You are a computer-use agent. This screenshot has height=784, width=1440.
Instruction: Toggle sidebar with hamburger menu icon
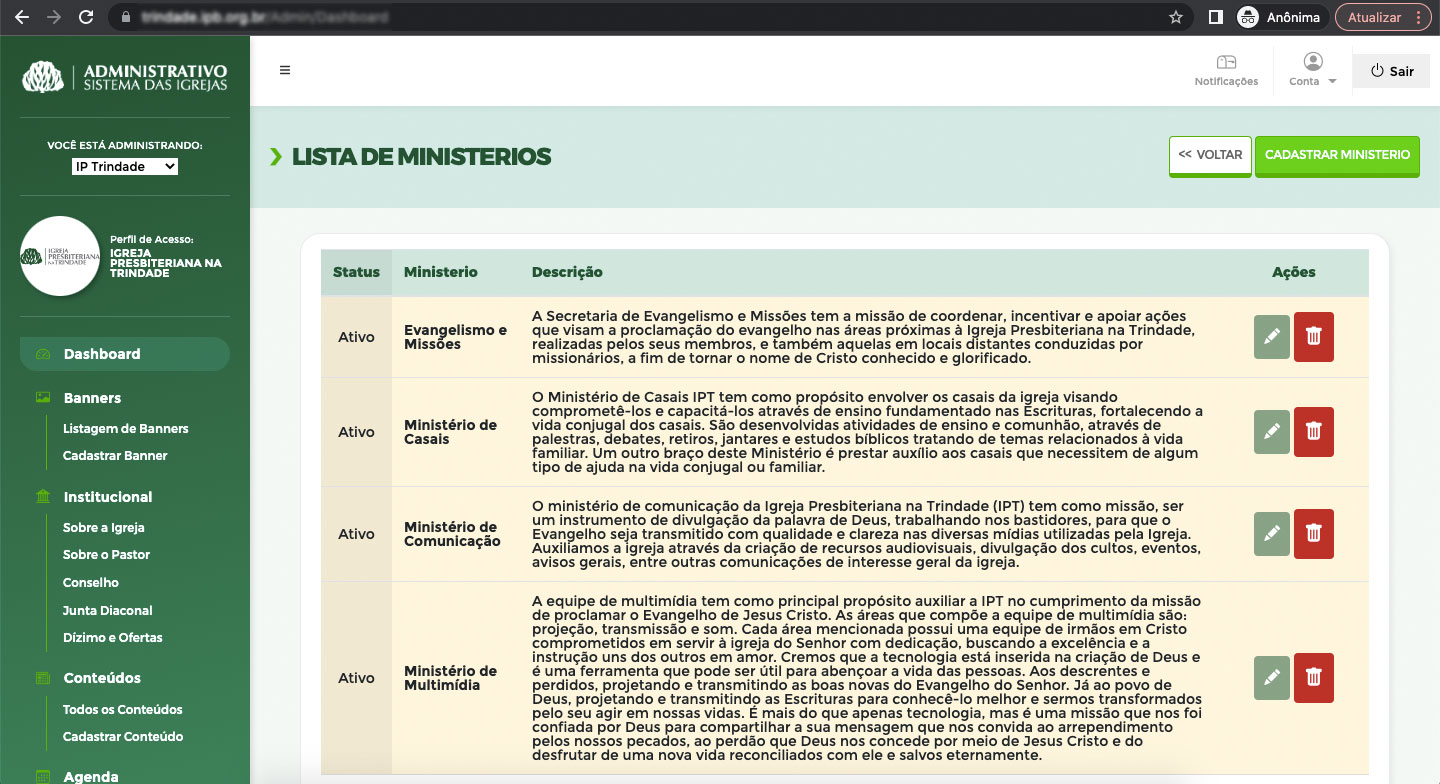click(x=285, y=70)
